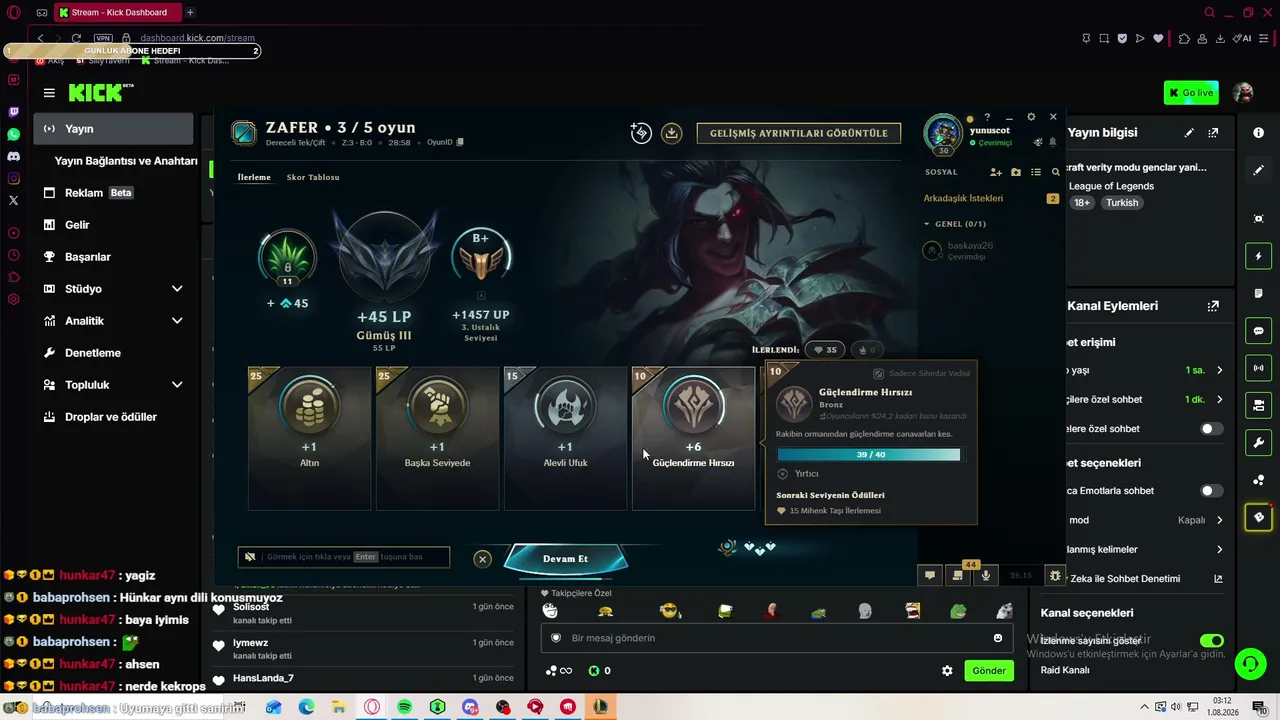The height and width of the screenshot is (720, 1280).
Task: Open the info icon in right rail
Action: click(1259, 133)
